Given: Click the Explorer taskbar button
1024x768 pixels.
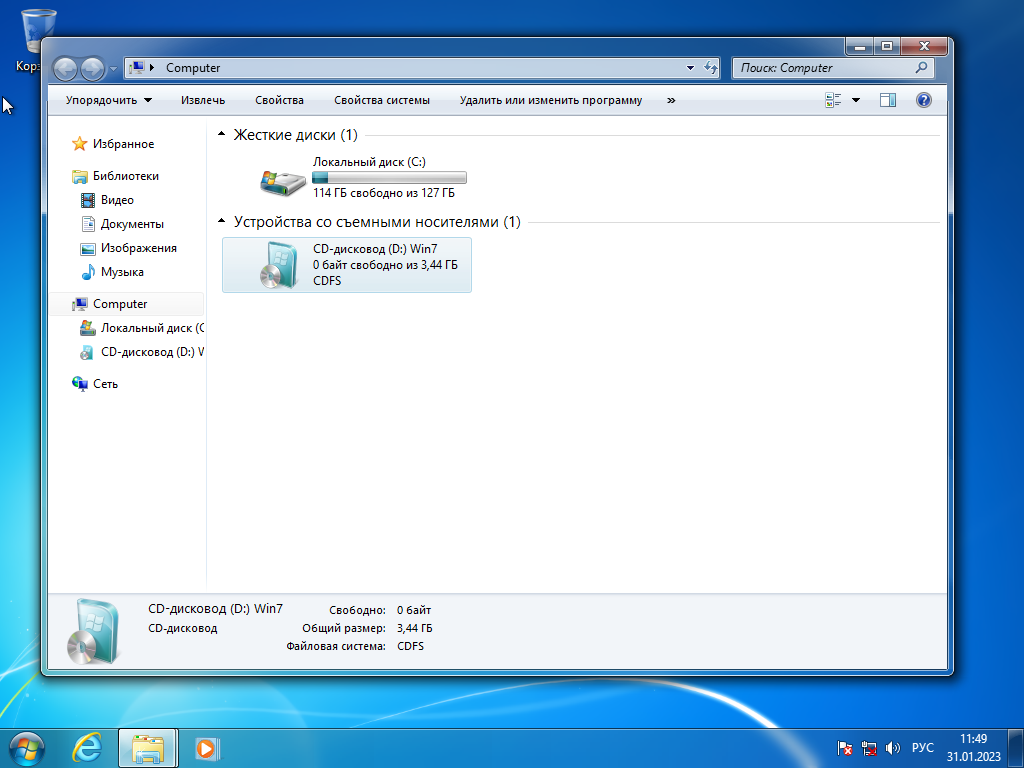Looking at the screenshot, I should click(148, 748).
